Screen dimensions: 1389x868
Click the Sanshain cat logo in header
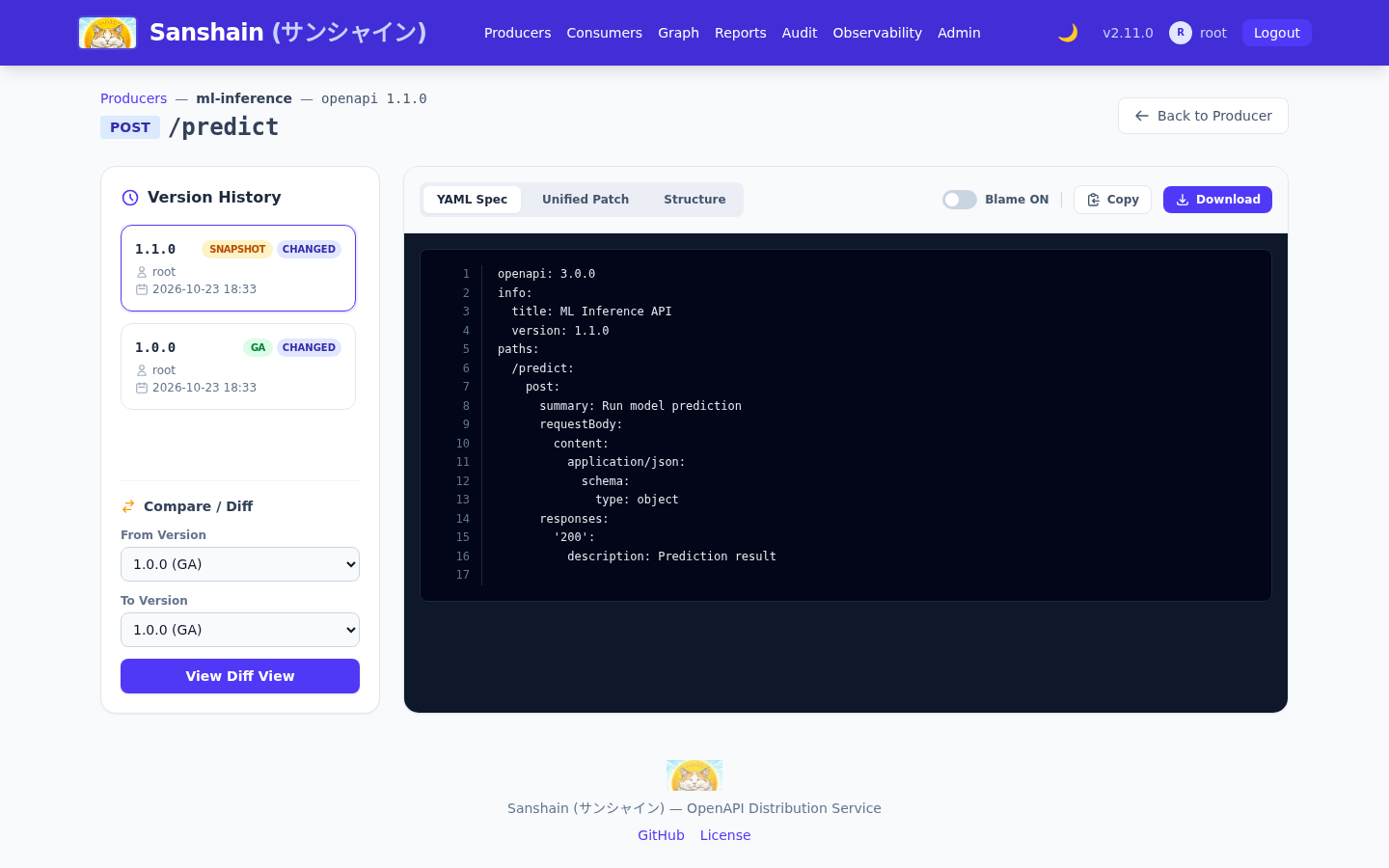[107, 33]
